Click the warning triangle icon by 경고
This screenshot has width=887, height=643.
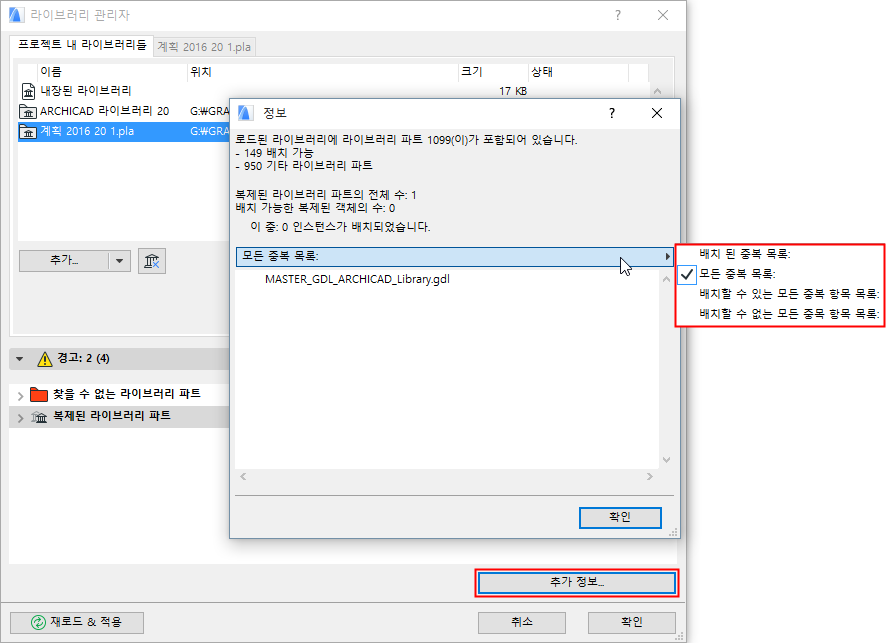[x=45, y=359]
